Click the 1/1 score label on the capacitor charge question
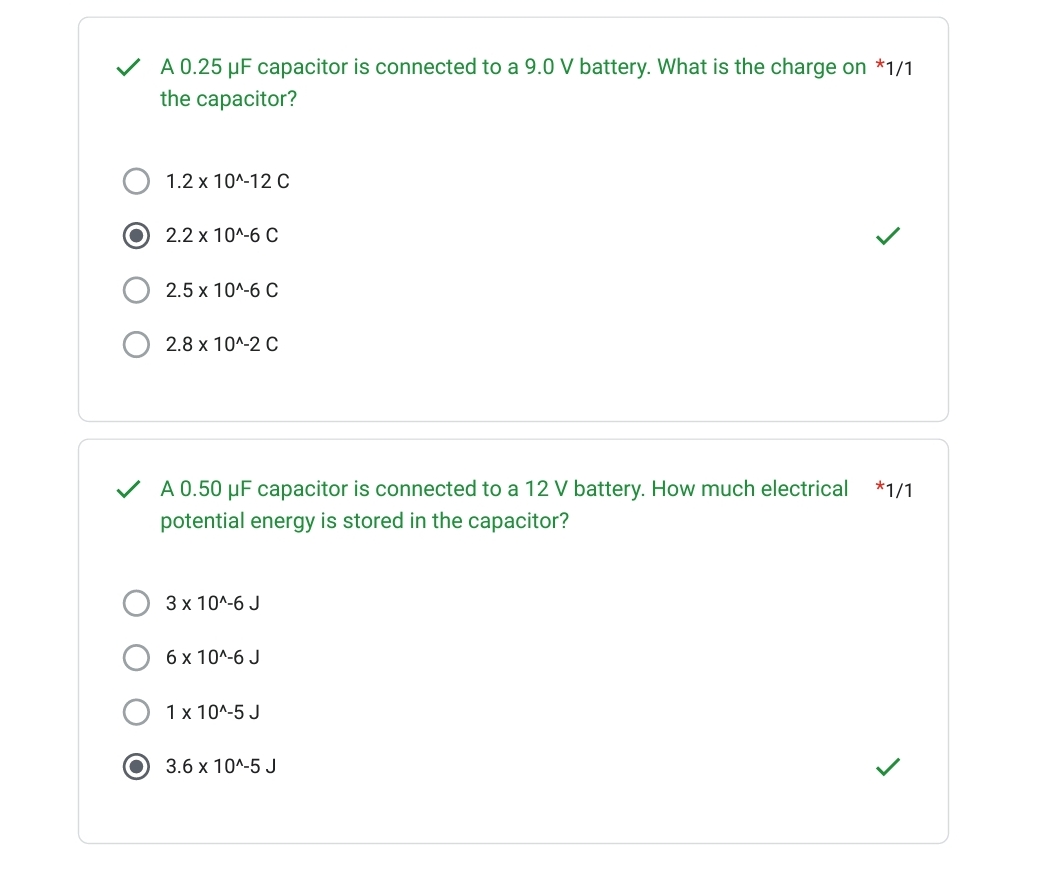Image resolution: width=1053 pixels, height=888 pixels. 898,68
